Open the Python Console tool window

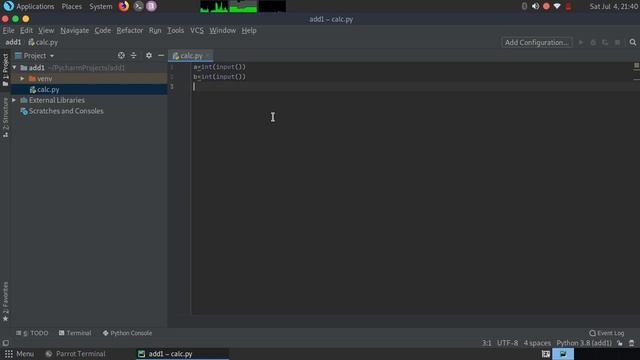pyautogui.click(x=127, y=333)
